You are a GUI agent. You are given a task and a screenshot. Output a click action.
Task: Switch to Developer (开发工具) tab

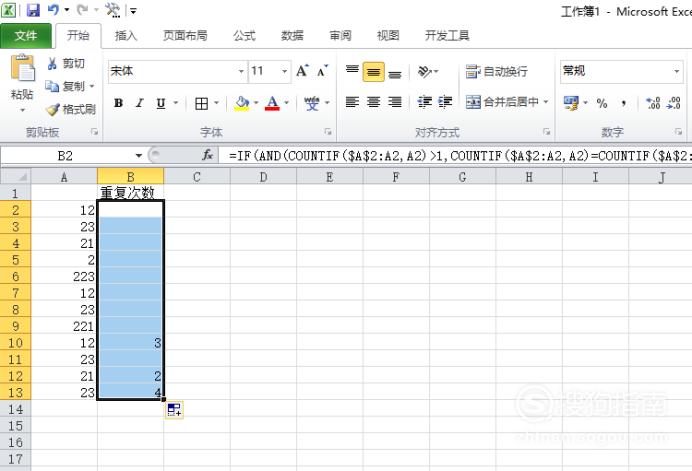(447, 36)
